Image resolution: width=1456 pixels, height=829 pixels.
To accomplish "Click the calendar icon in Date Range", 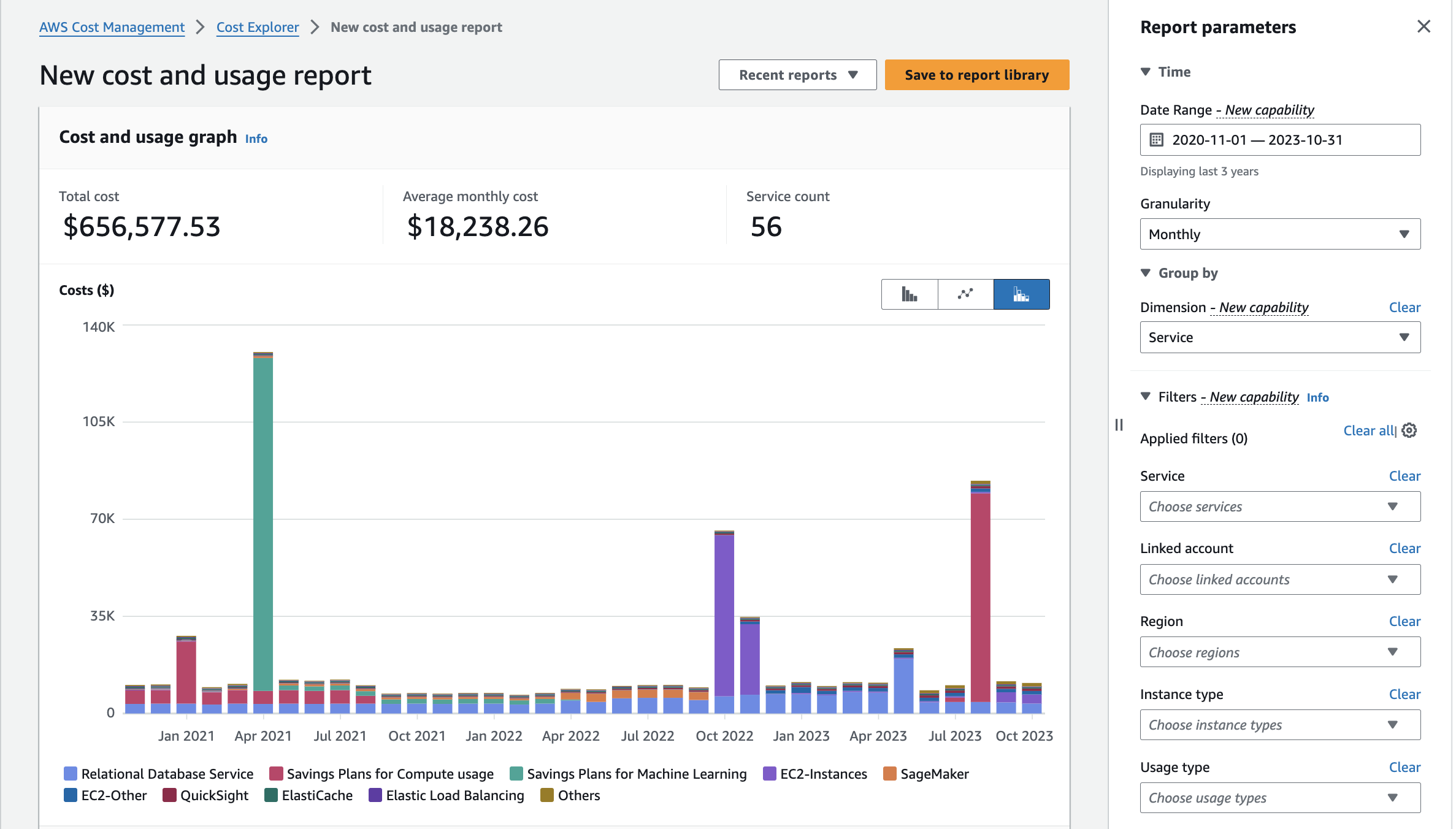I will (x=1157, y=140).
